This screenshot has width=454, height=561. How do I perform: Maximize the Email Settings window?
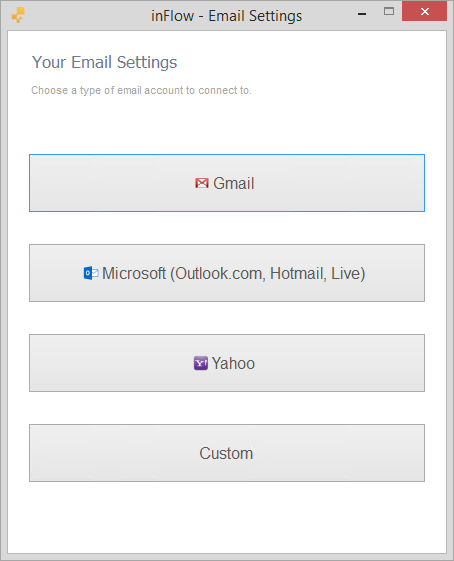[x=389, y=11]
